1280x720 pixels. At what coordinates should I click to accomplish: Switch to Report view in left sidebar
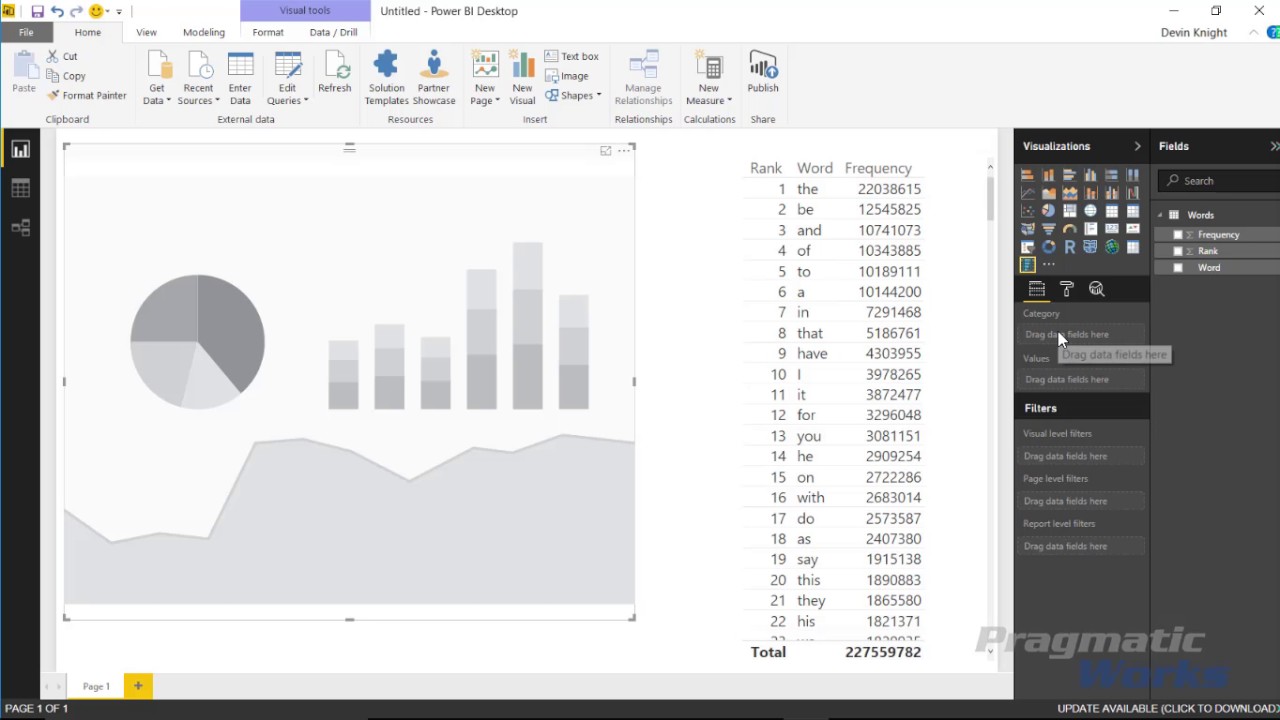20,150
